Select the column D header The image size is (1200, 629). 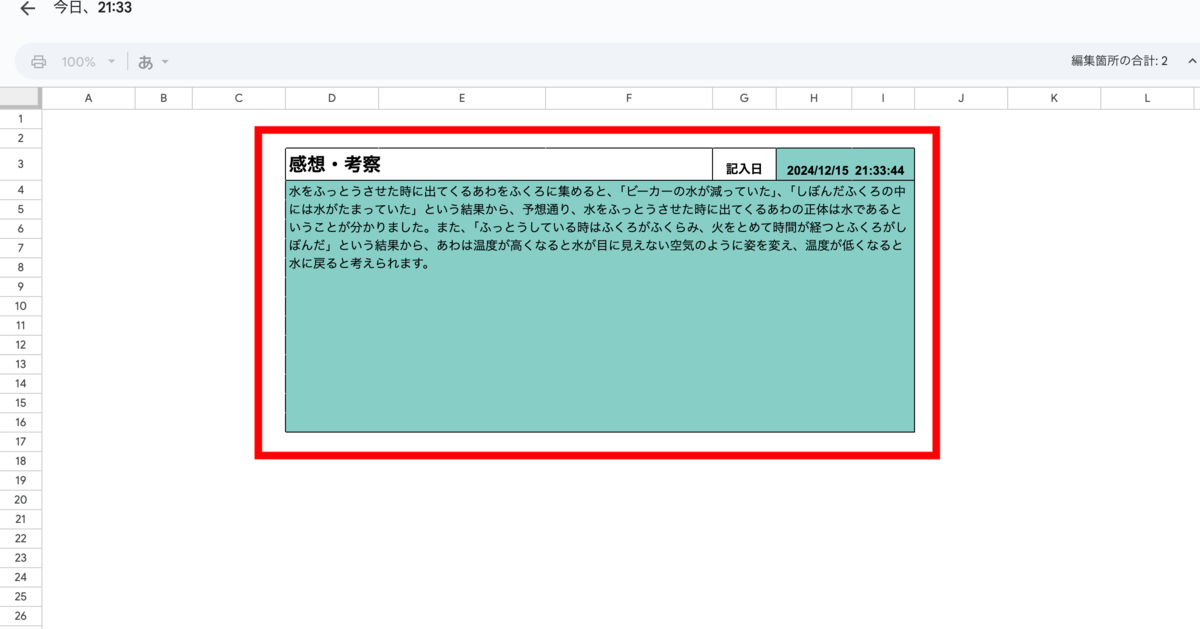click(x=332, y=98)
